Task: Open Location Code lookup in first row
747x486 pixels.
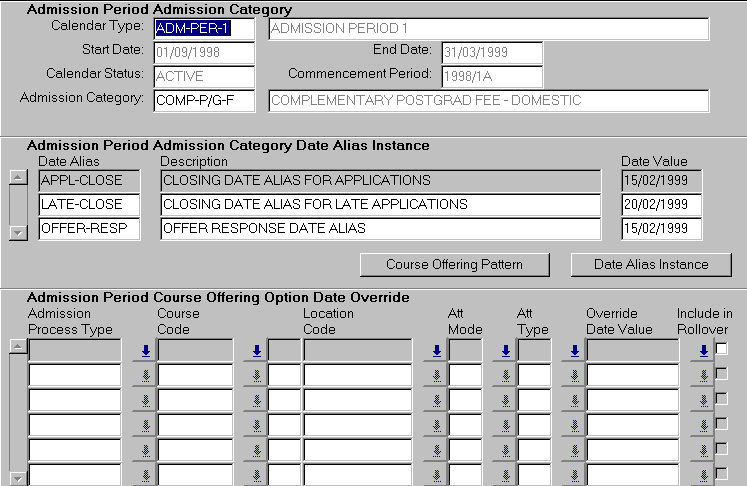Action: coord(436,350)
